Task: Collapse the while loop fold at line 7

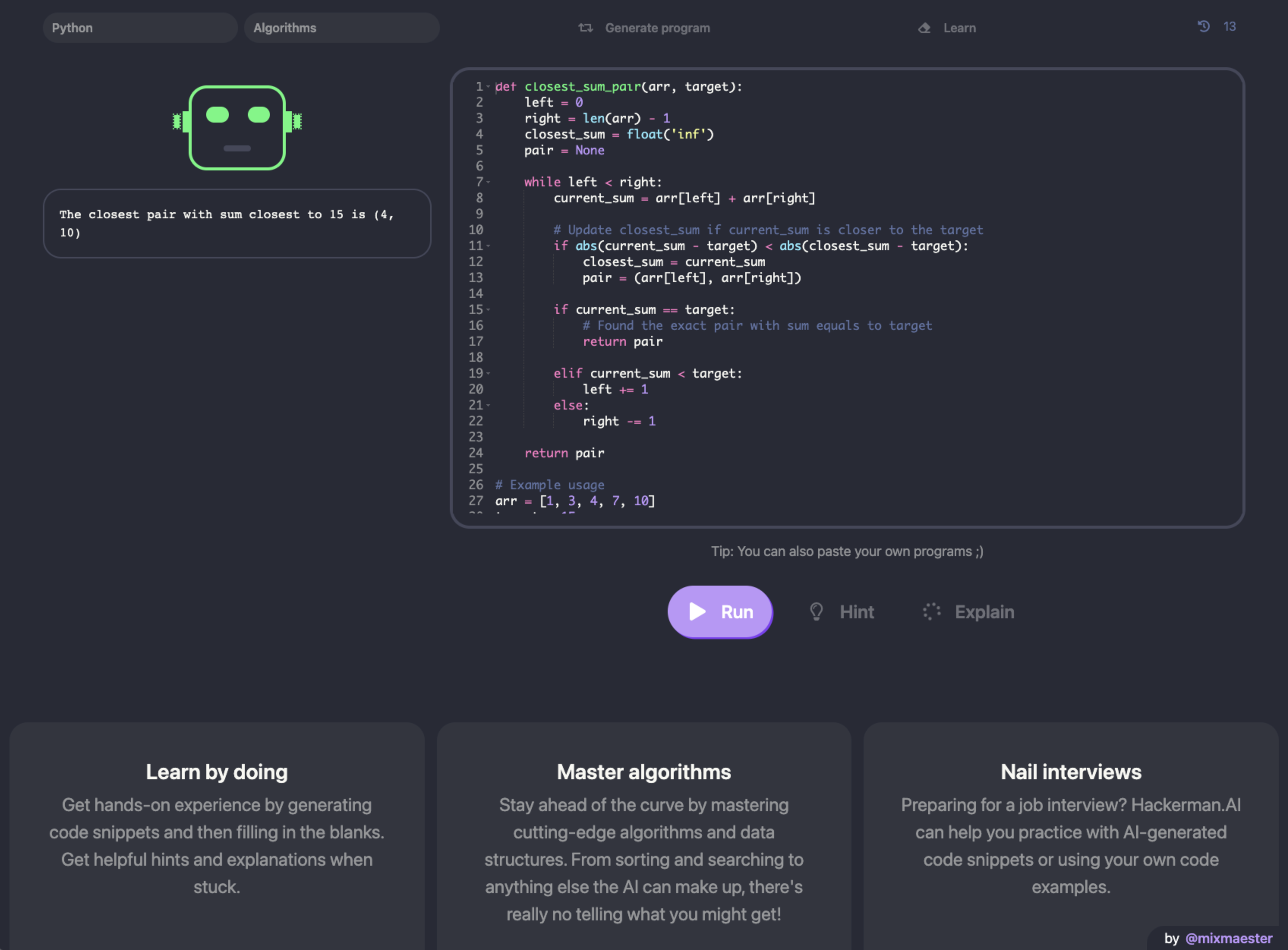Action: (x=488, y=182)
